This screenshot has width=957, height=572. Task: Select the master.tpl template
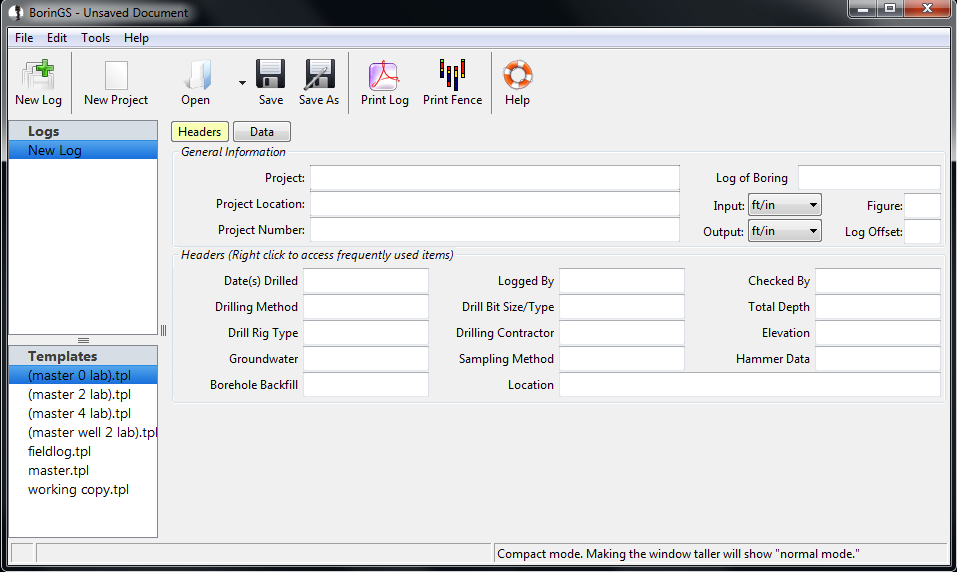[x=83, y=470]
